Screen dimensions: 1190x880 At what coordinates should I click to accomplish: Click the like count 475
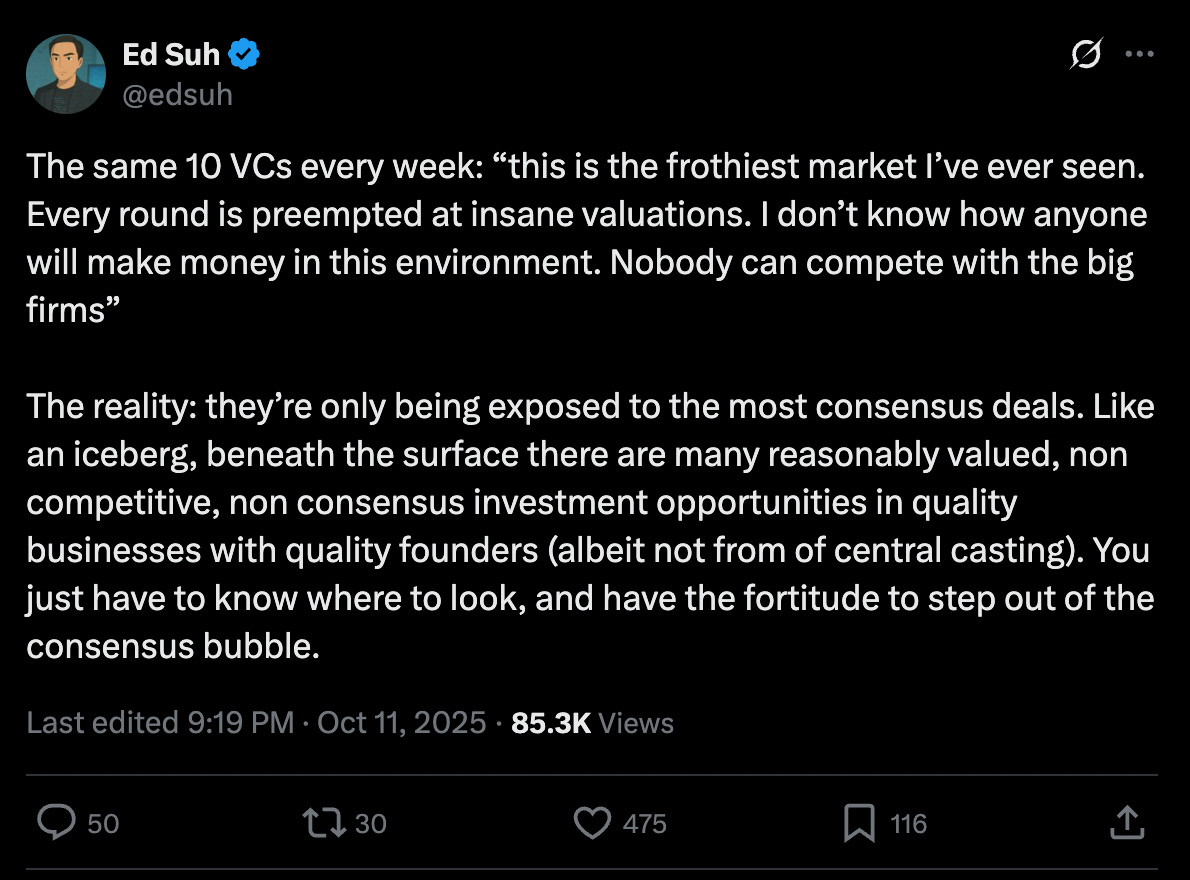tap(644, 823)
